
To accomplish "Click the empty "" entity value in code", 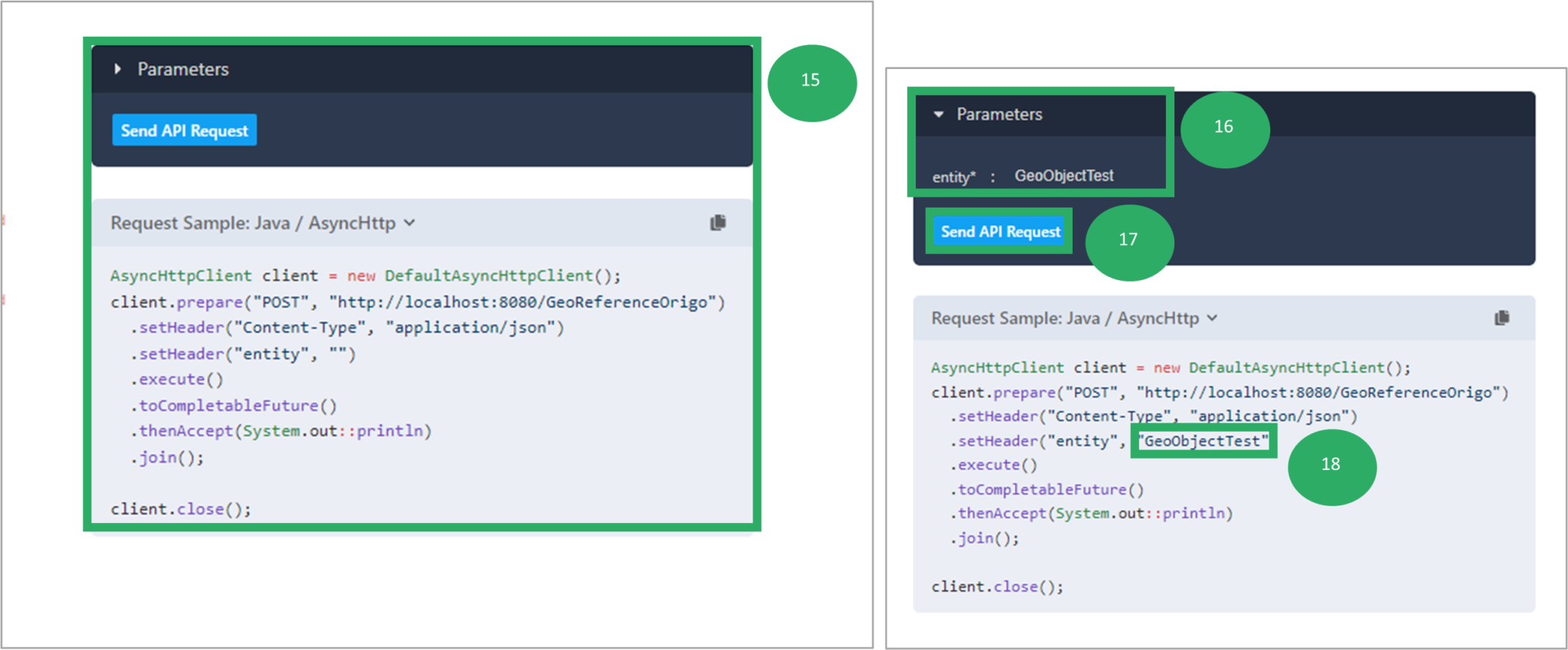I will [338, 354].
